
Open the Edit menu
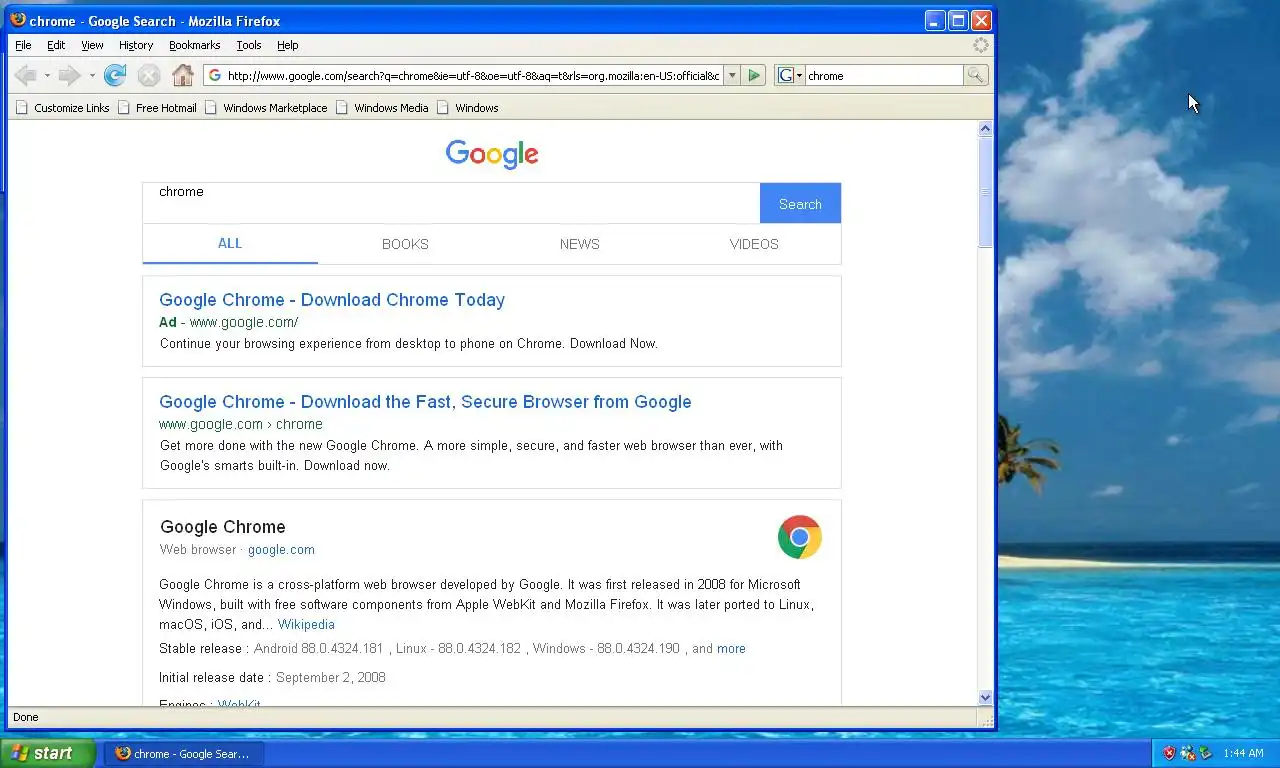[56, 45]
